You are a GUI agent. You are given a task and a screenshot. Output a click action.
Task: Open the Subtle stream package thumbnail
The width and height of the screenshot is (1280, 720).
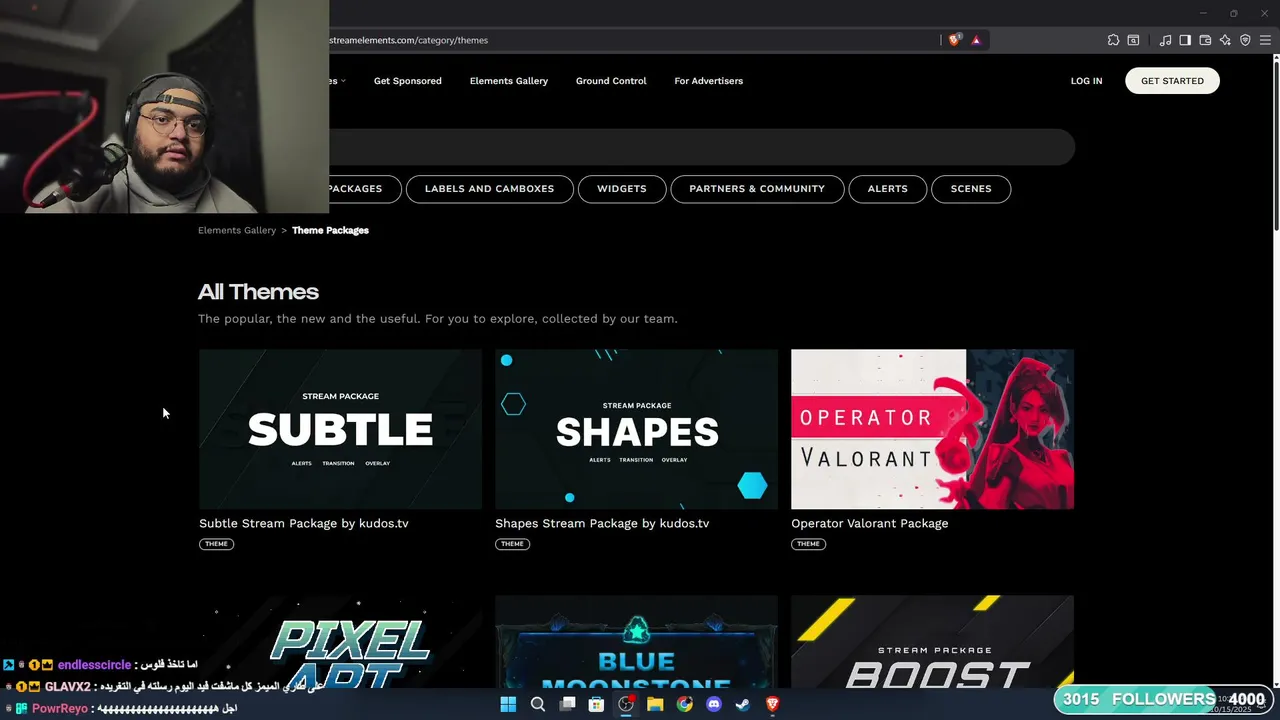point(340,429)
